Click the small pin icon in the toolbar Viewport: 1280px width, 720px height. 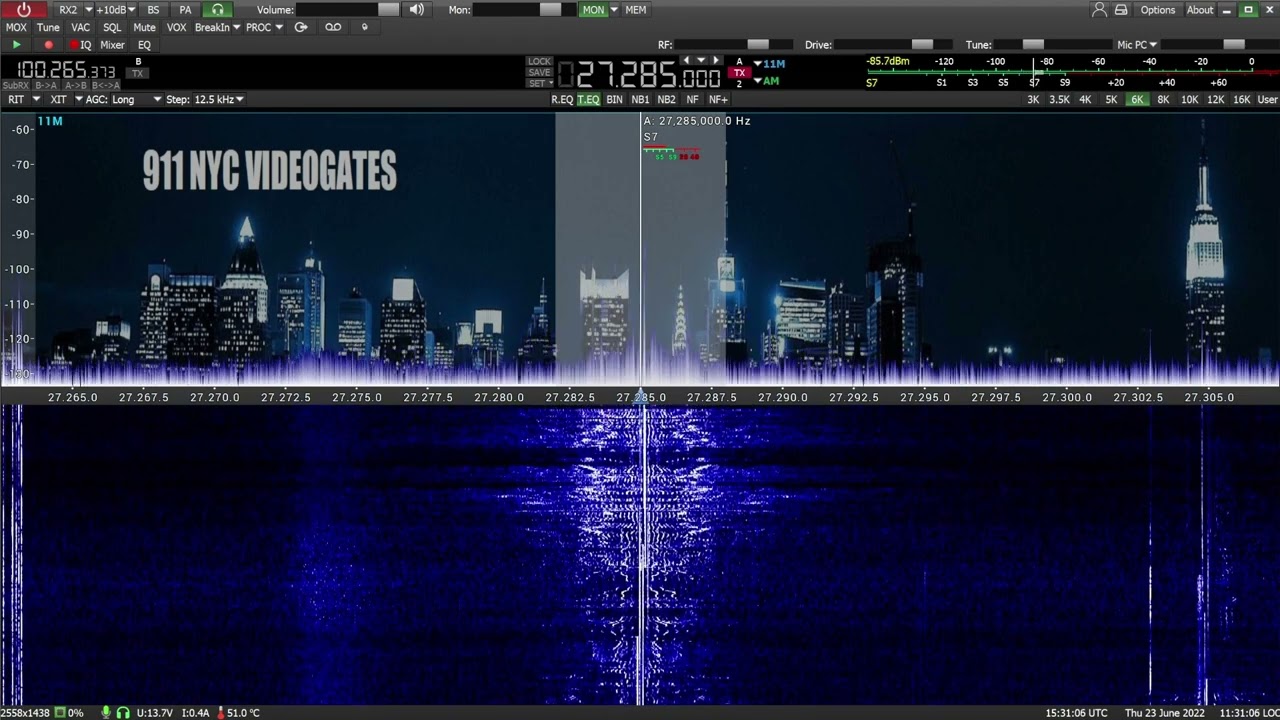364,27
